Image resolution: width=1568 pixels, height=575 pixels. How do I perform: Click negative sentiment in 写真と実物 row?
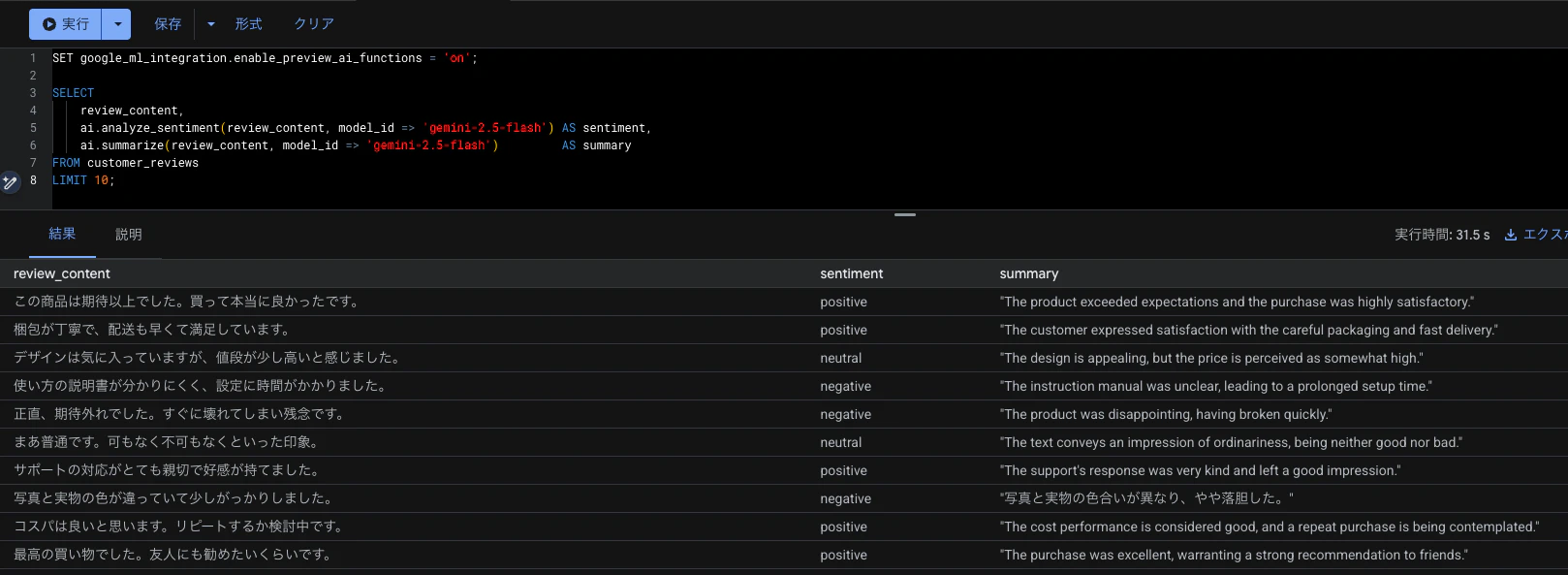(845, 498)
